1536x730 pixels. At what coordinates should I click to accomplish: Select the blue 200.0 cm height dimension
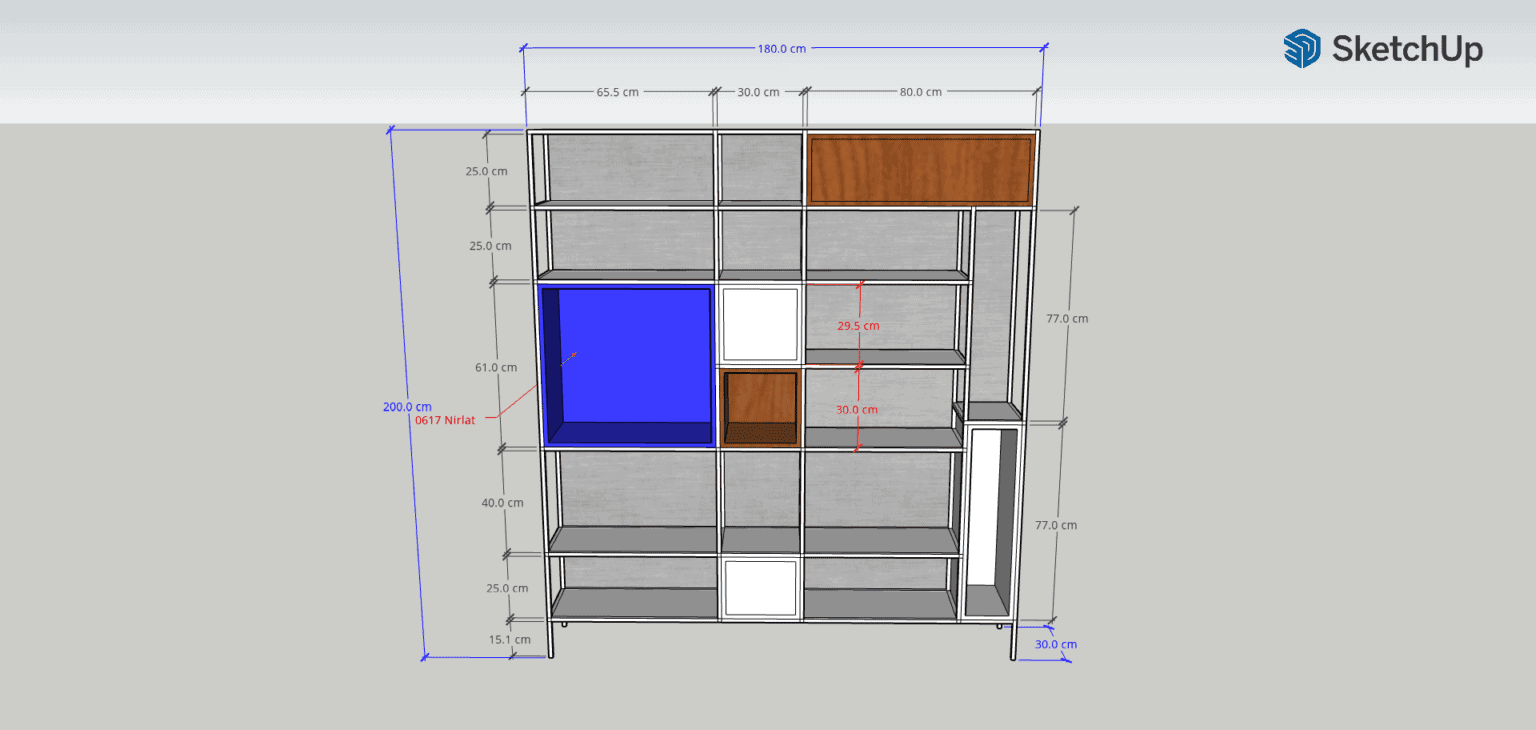click(x=407, y=406)
